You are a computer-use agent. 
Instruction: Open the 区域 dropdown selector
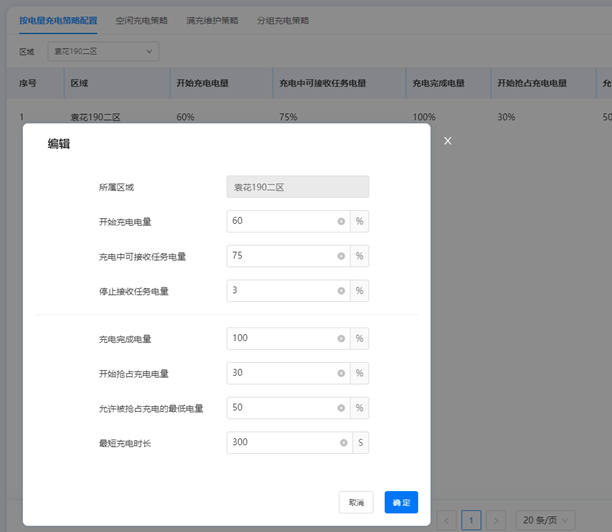(x=104, y=51)
